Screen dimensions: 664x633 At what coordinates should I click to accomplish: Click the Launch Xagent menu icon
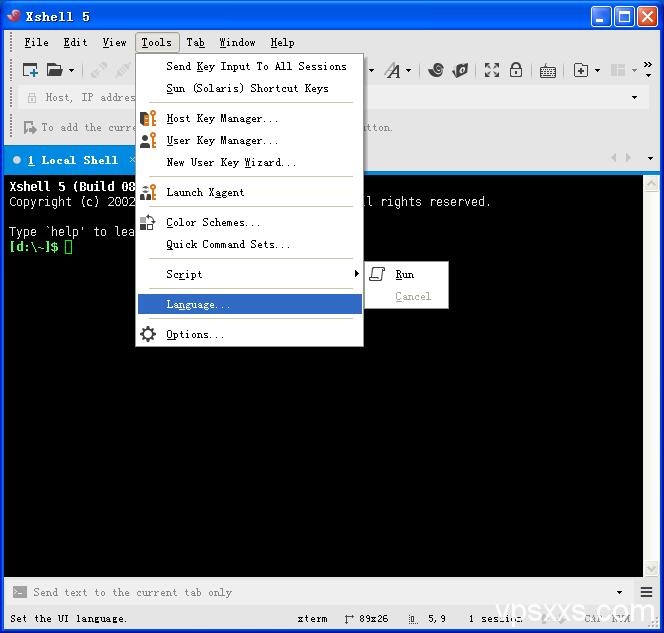point(148,192)
